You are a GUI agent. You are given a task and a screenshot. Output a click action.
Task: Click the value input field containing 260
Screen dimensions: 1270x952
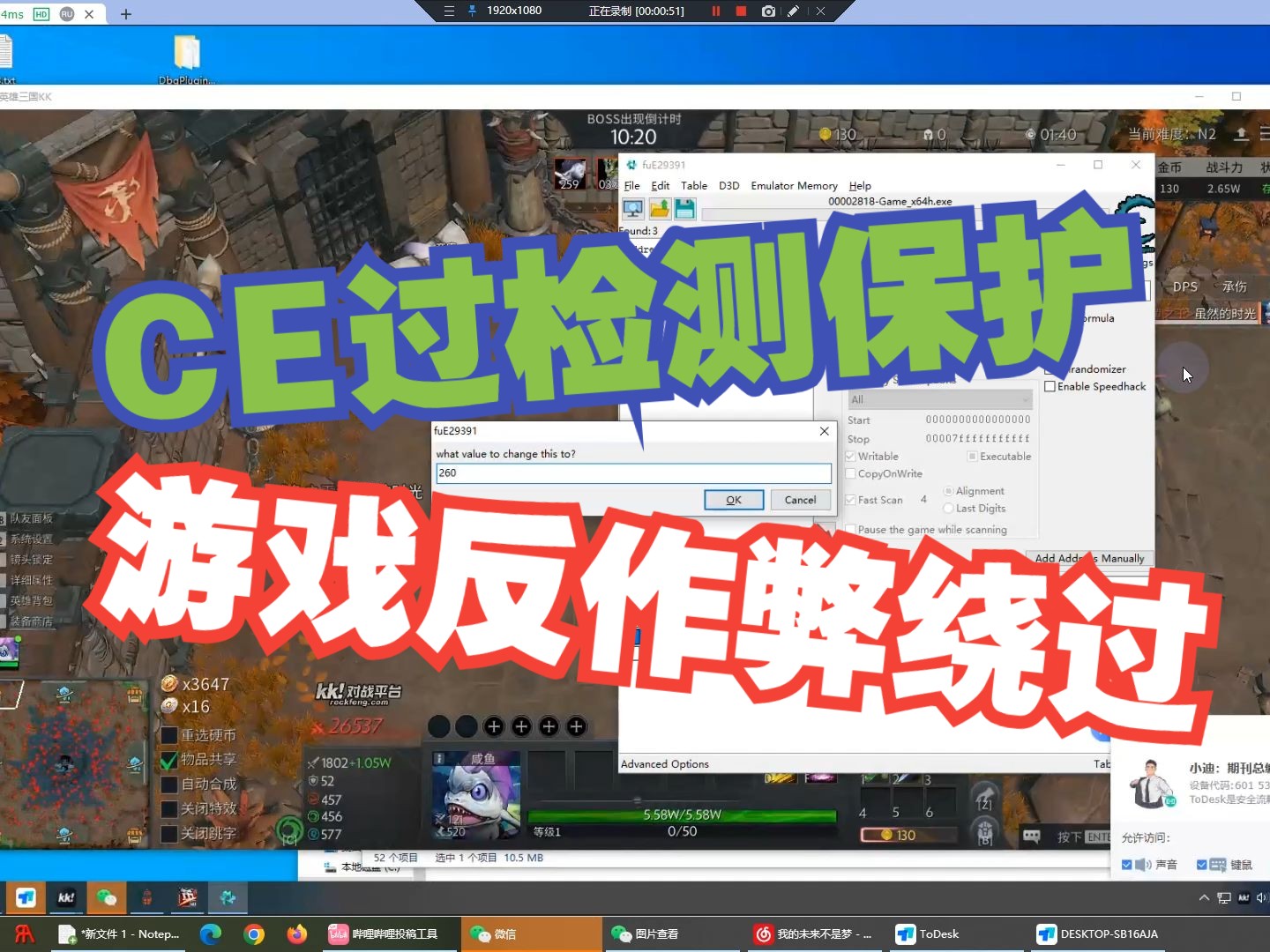coord(633,473)
